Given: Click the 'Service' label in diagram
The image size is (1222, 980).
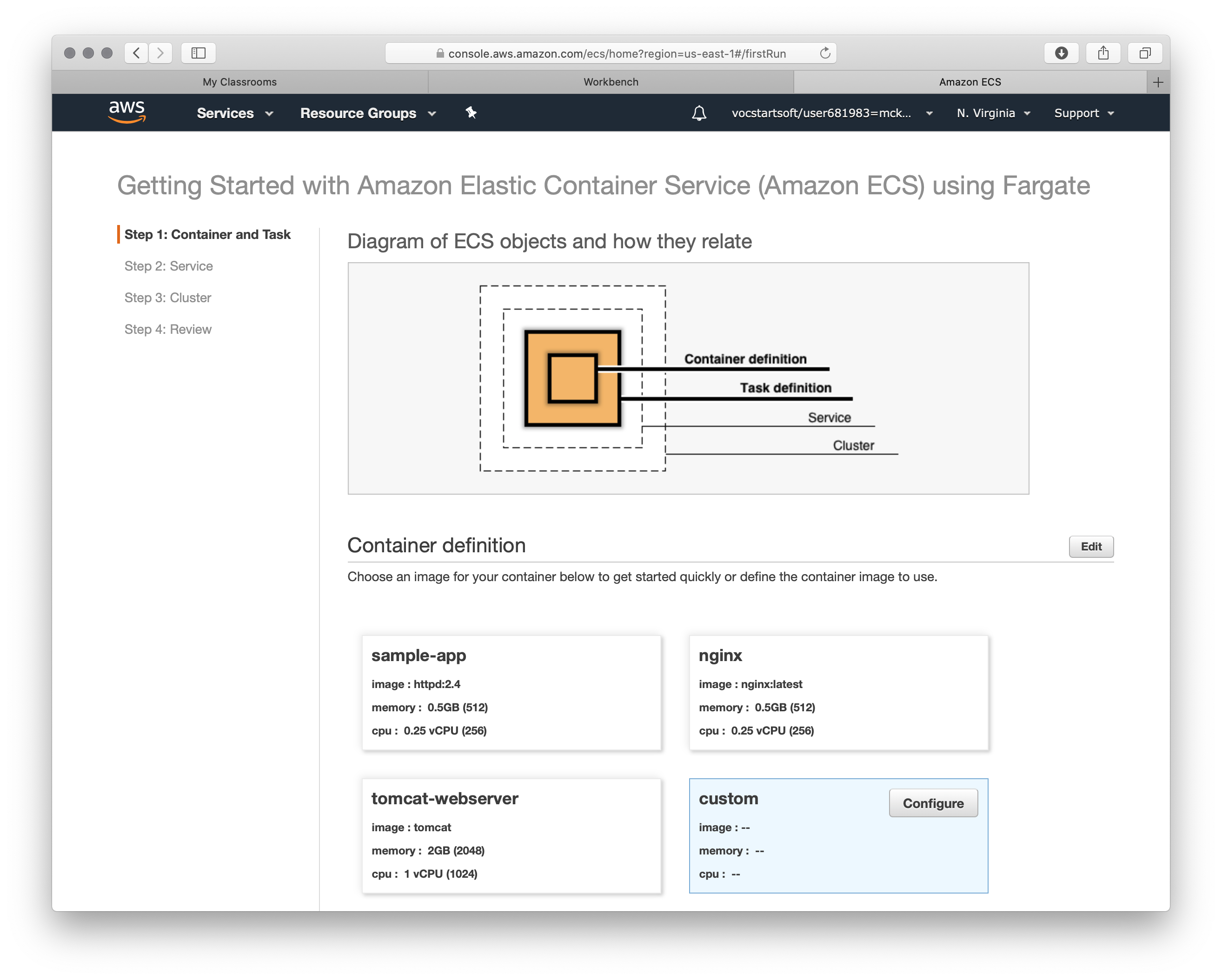Looking at the screenshot, I should [x=829, y=418].
